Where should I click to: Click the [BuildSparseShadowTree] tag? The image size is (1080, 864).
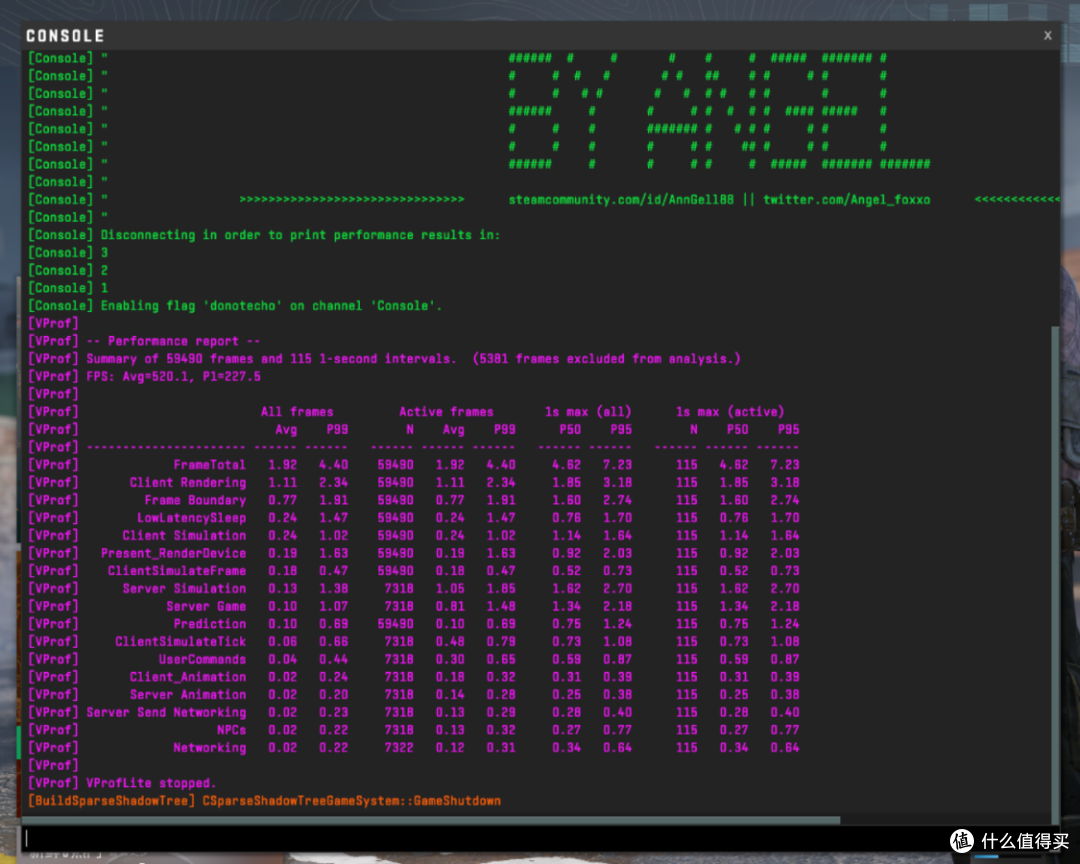click(111, 801)
